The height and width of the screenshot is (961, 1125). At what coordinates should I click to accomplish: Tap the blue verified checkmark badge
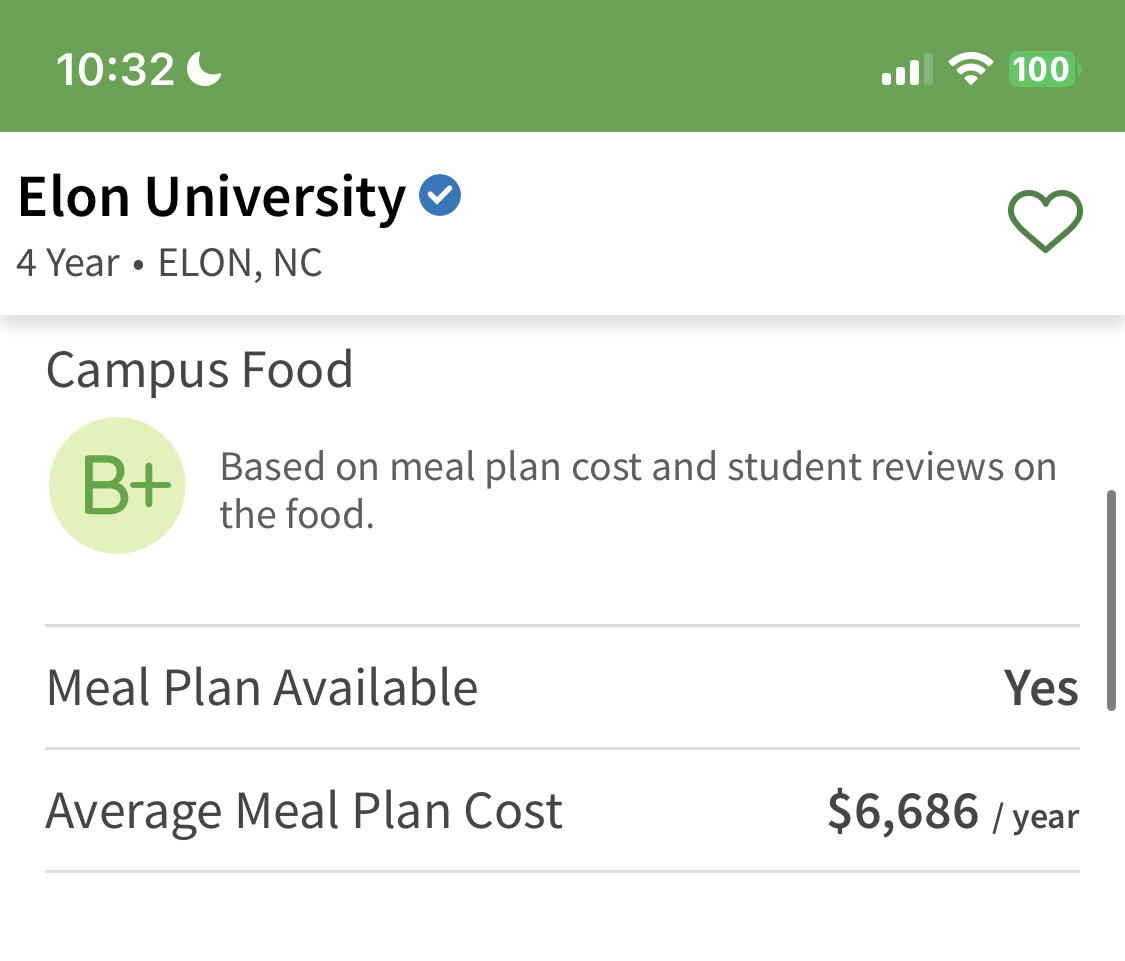click(440, 195)
